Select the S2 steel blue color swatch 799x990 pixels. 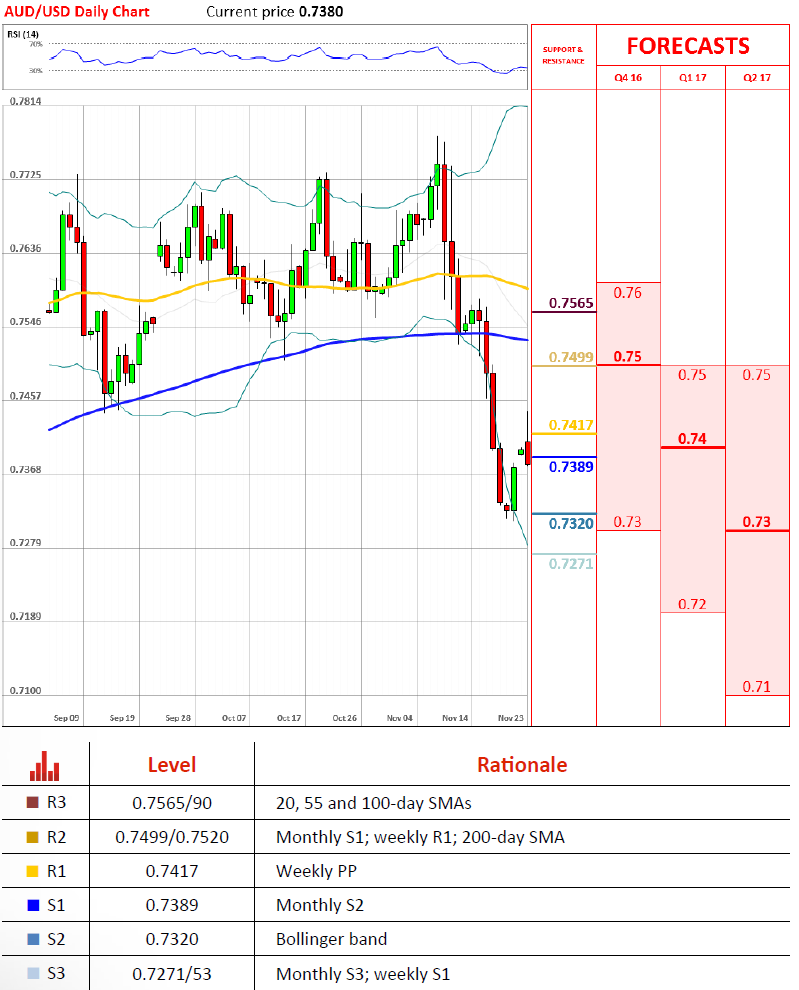point(33,939)
